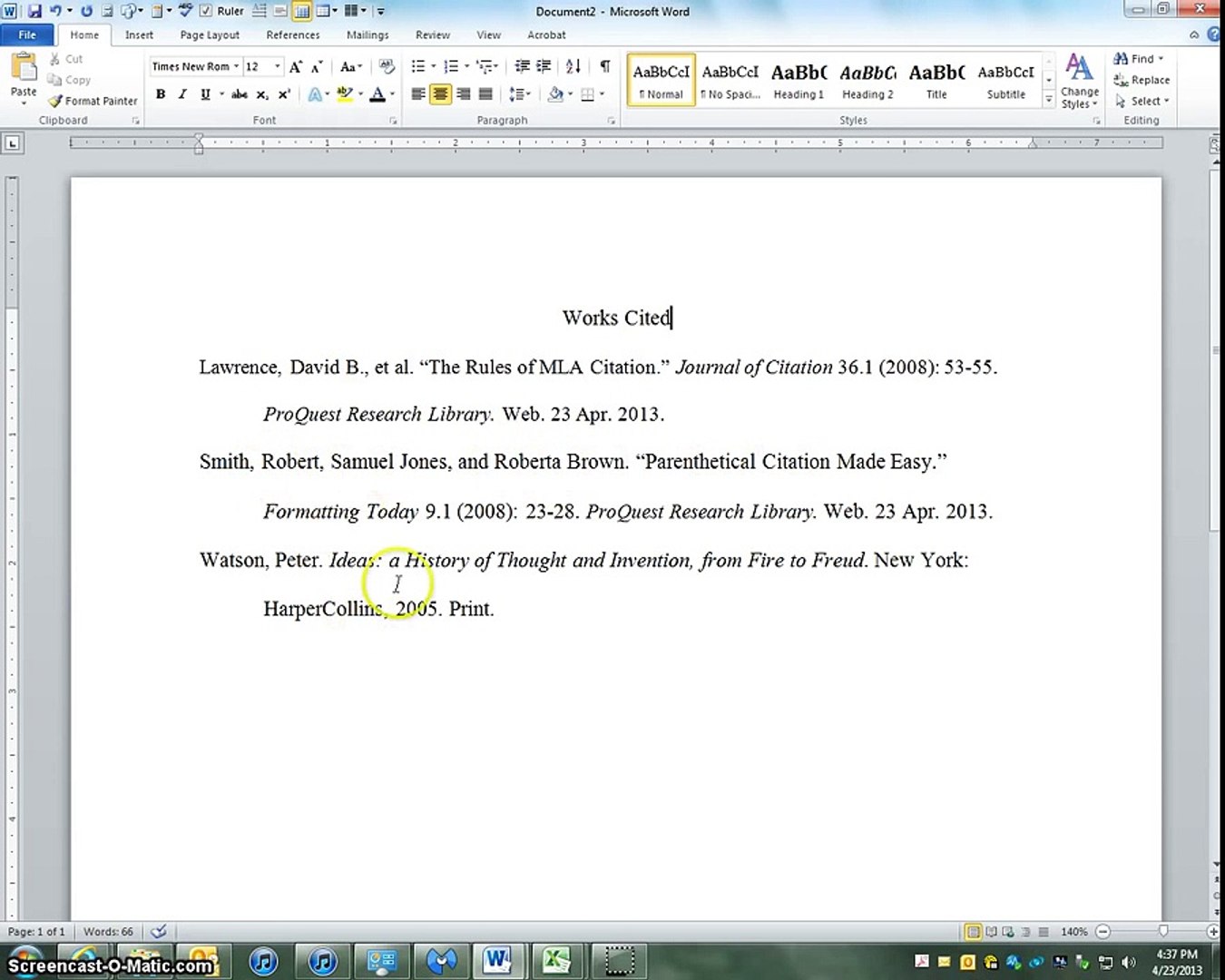
Task: Toggle bold formatting
Action: point(161,93)
